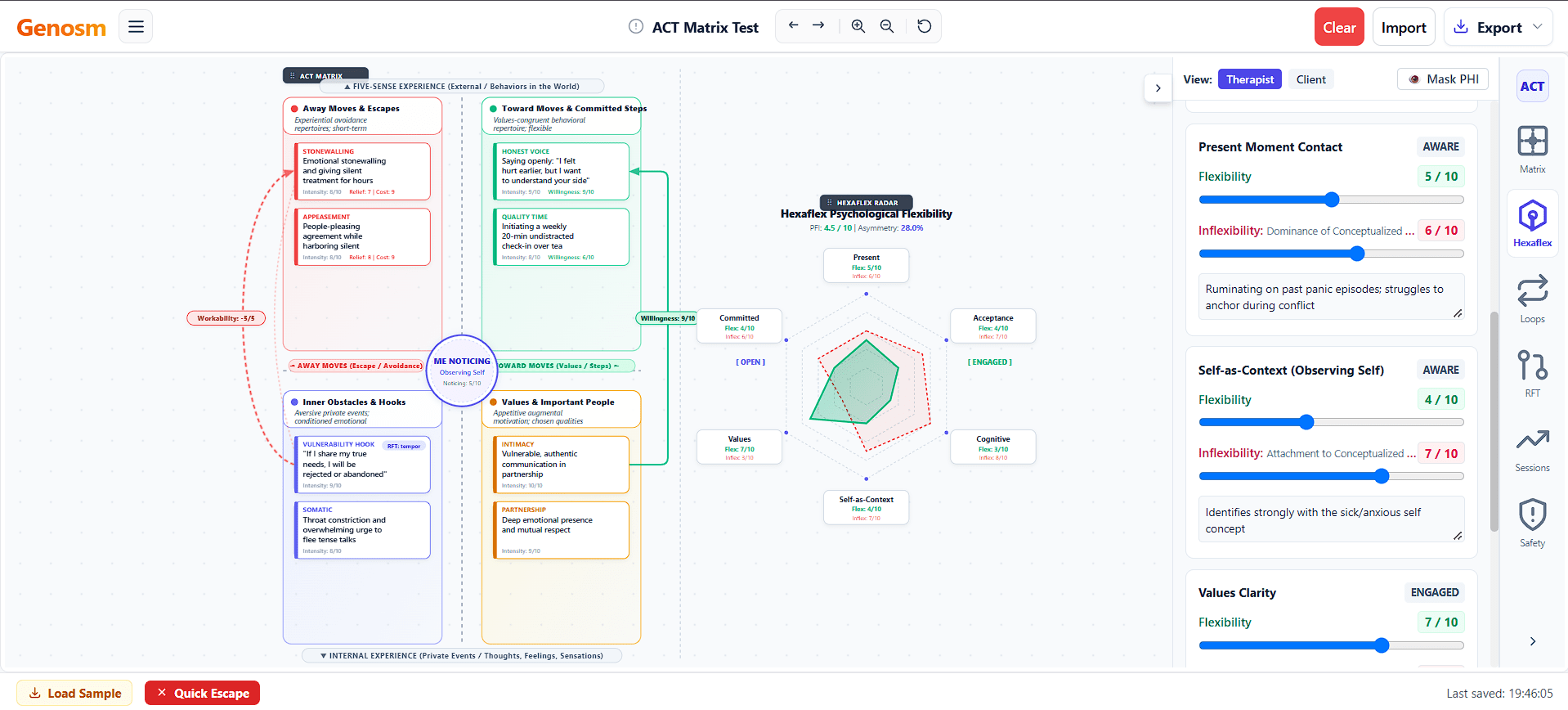Adjust Present Moment Contact Flexibility slider
The width and height of the screenshot is (1568, 710).
(x=1331, y=200)
